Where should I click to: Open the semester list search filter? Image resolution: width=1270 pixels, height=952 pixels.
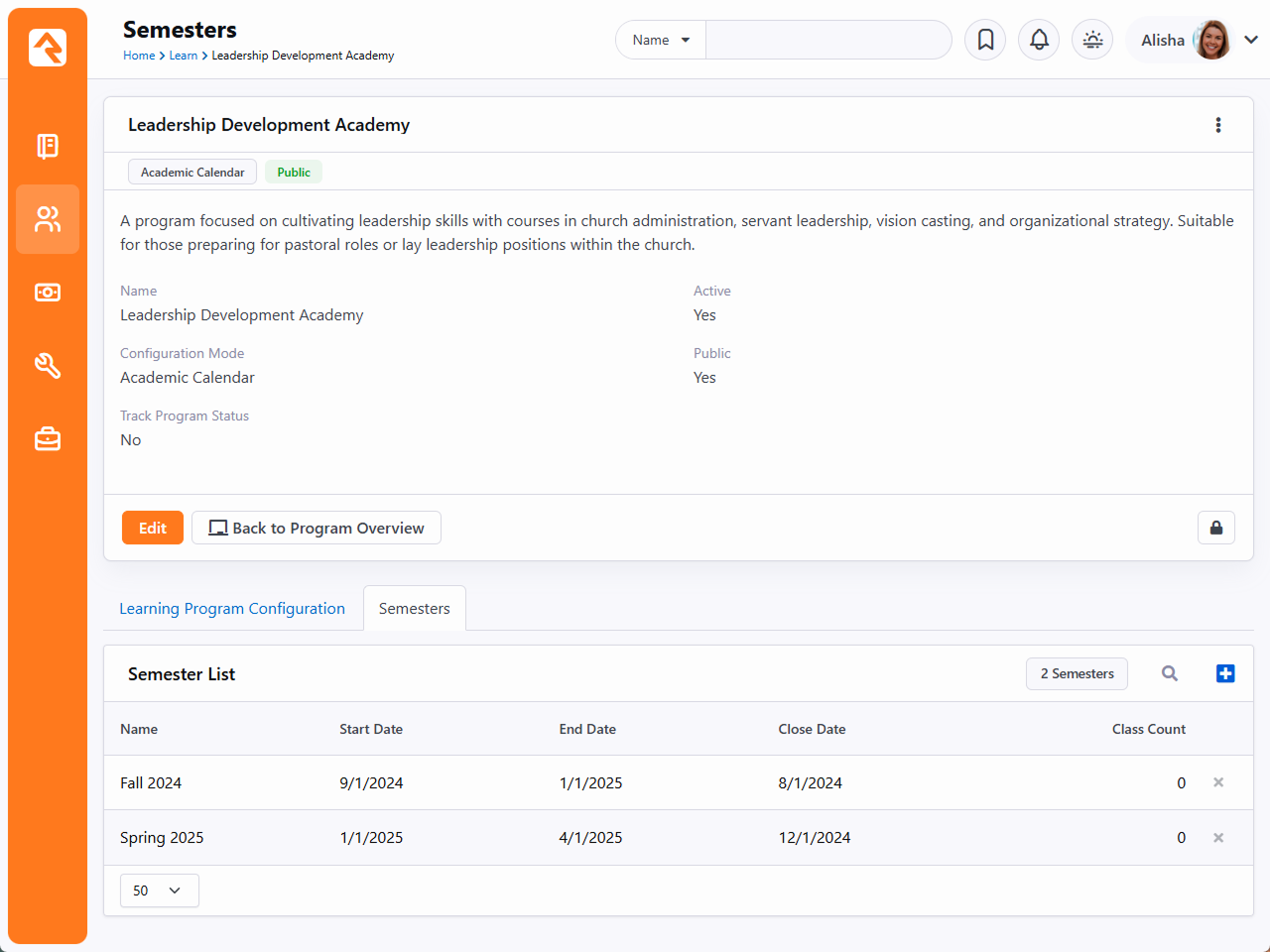[x=1170, y=673]
